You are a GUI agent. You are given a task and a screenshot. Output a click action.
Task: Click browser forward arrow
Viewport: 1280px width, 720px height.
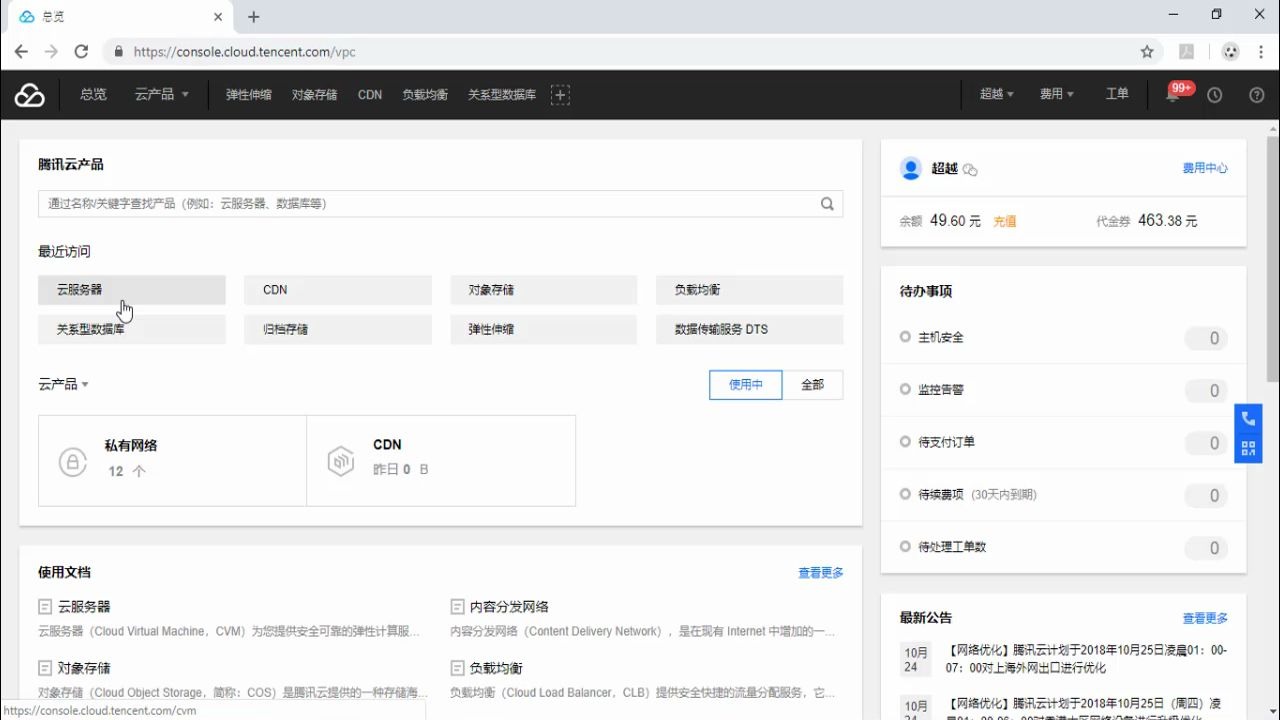click(51, 52)
